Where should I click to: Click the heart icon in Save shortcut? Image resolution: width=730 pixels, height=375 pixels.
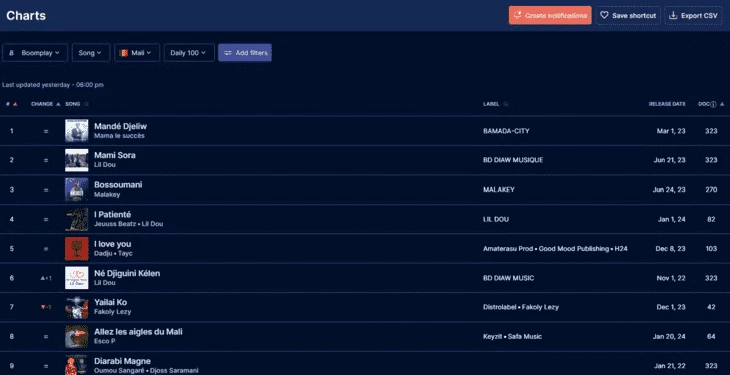point(604,15)
